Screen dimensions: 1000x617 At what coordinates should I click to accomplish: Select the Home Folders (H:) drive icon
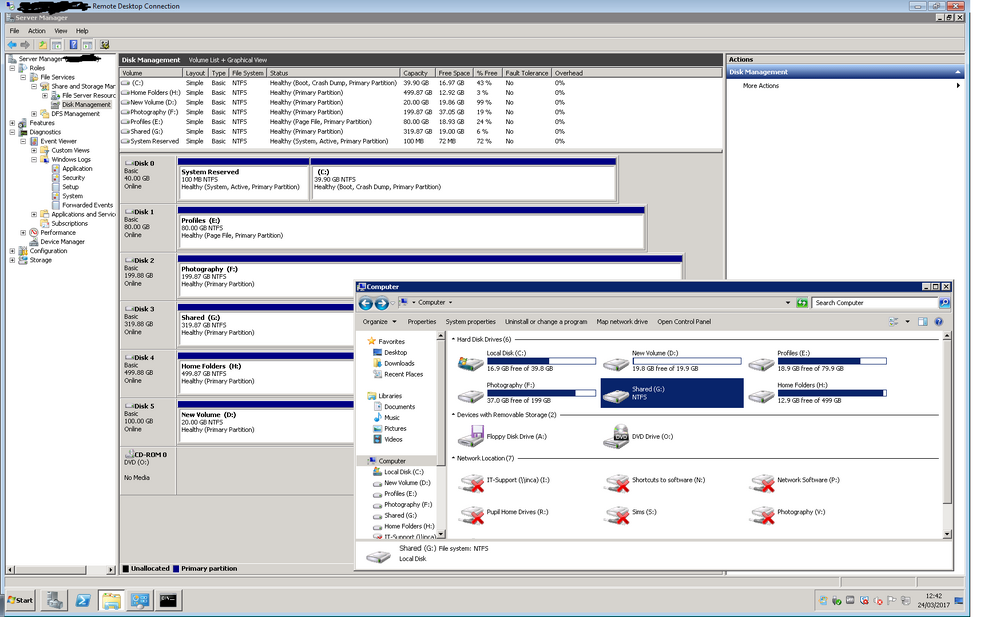(761, 396)
